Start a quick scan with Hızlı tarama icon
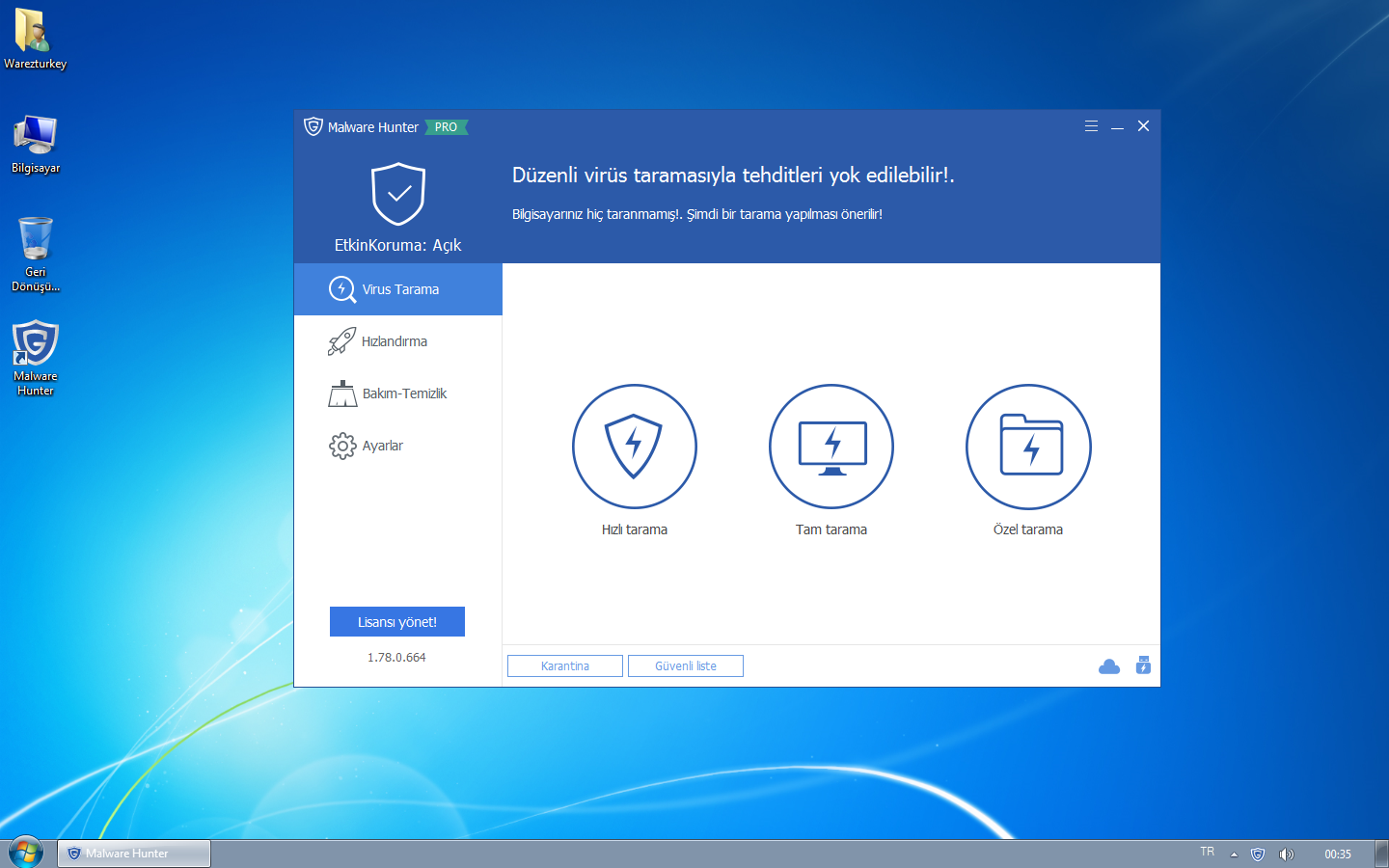This screenshot has height=868, width=1389. click(x=635, y=447)
